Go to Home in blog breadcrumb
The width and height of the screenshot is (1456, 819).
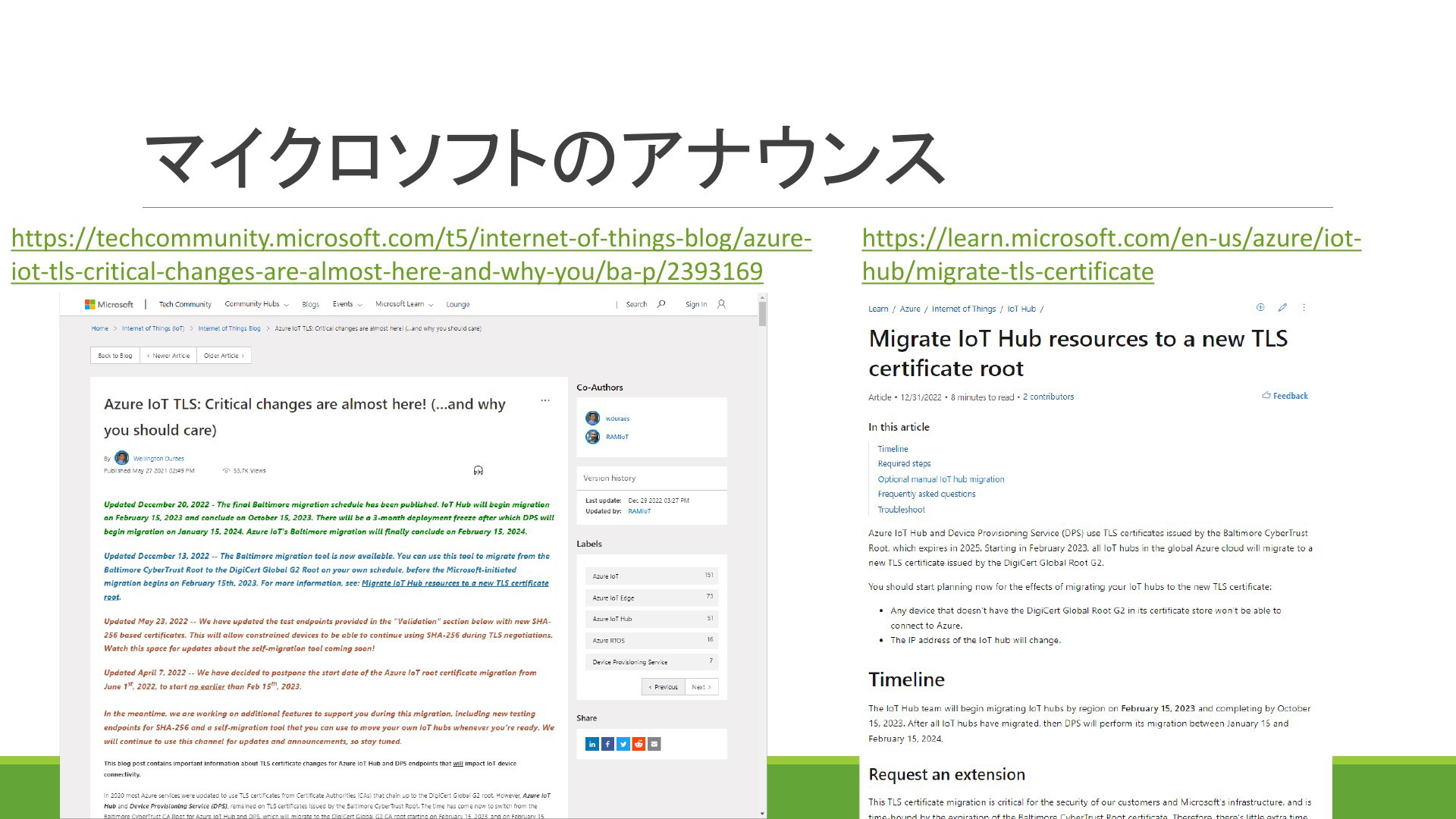(x=100, y=328)
